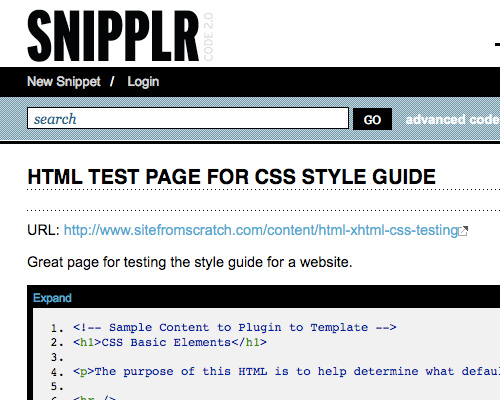Select the 'Great page for testing' description text
This screenshot has width=500, height=400.
pyautogui.click(x=190, y=262)
